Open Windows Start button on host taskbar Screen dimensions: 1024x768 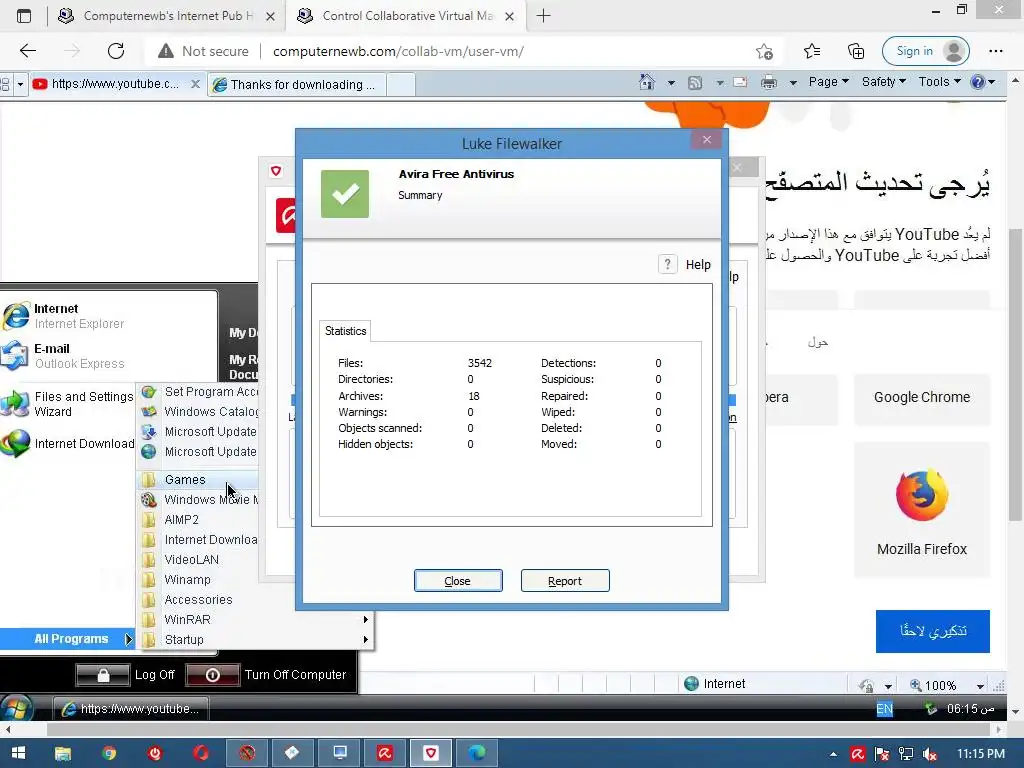click(x=18, y=753)
